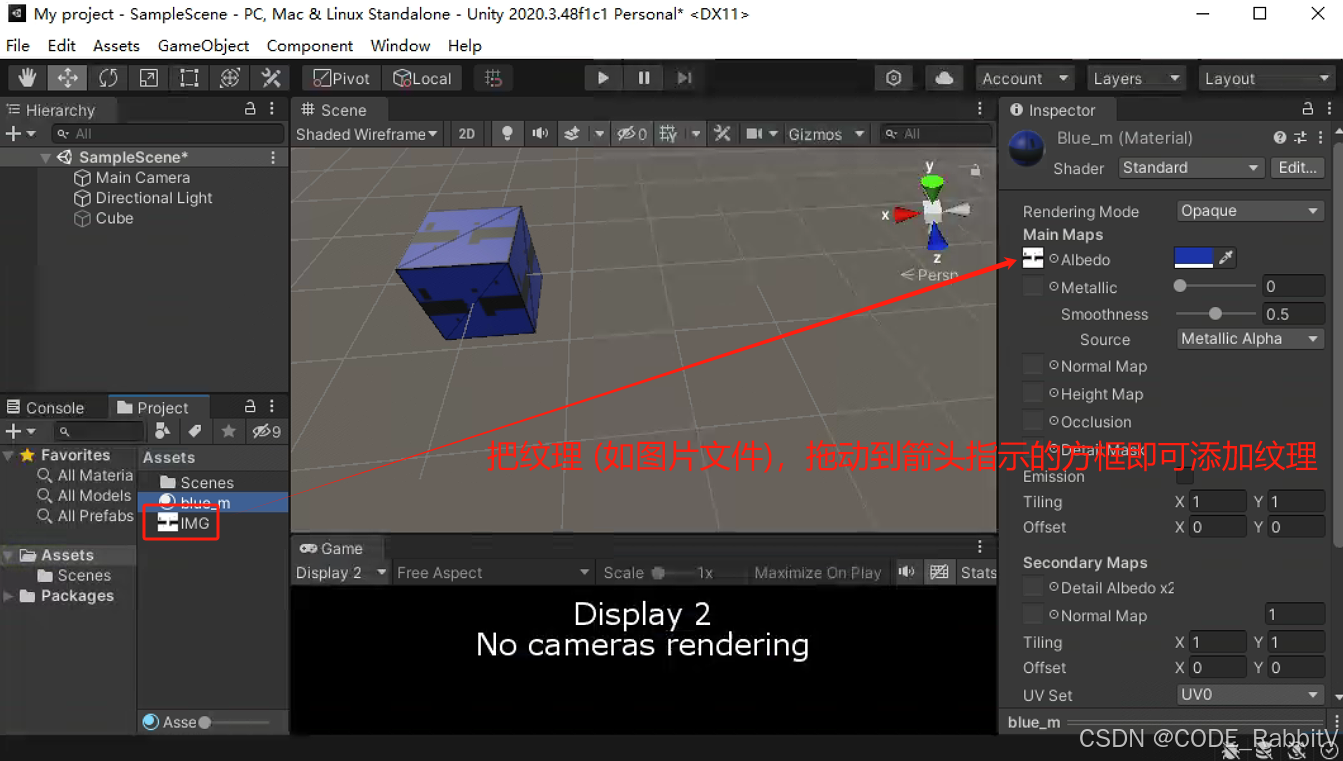The image size is (1343, 761).
Task: Open the Layers dropdown
Action: [x=1136, y=78]
